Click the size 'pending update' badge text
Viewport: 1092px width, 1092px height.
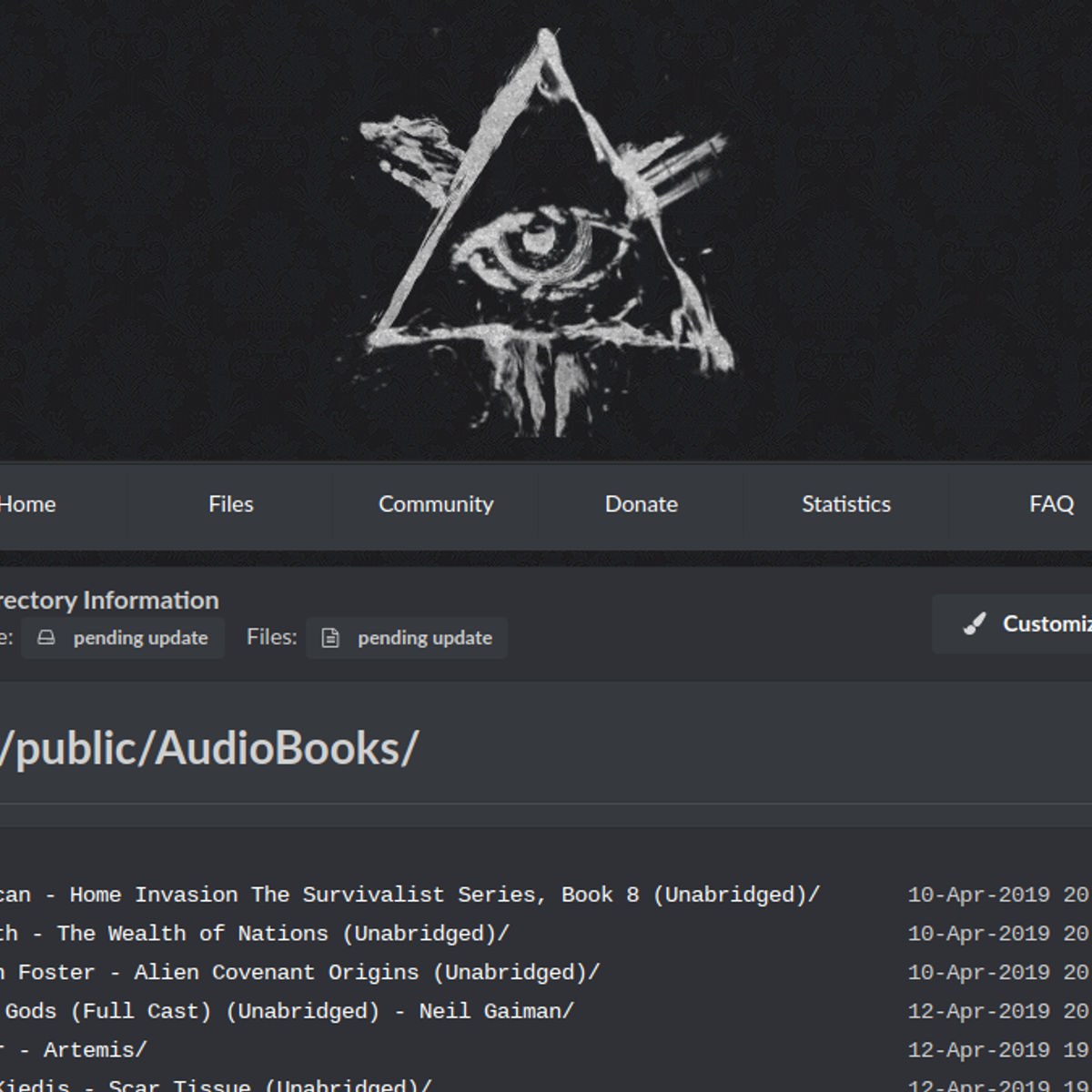[x=140, y=638]
